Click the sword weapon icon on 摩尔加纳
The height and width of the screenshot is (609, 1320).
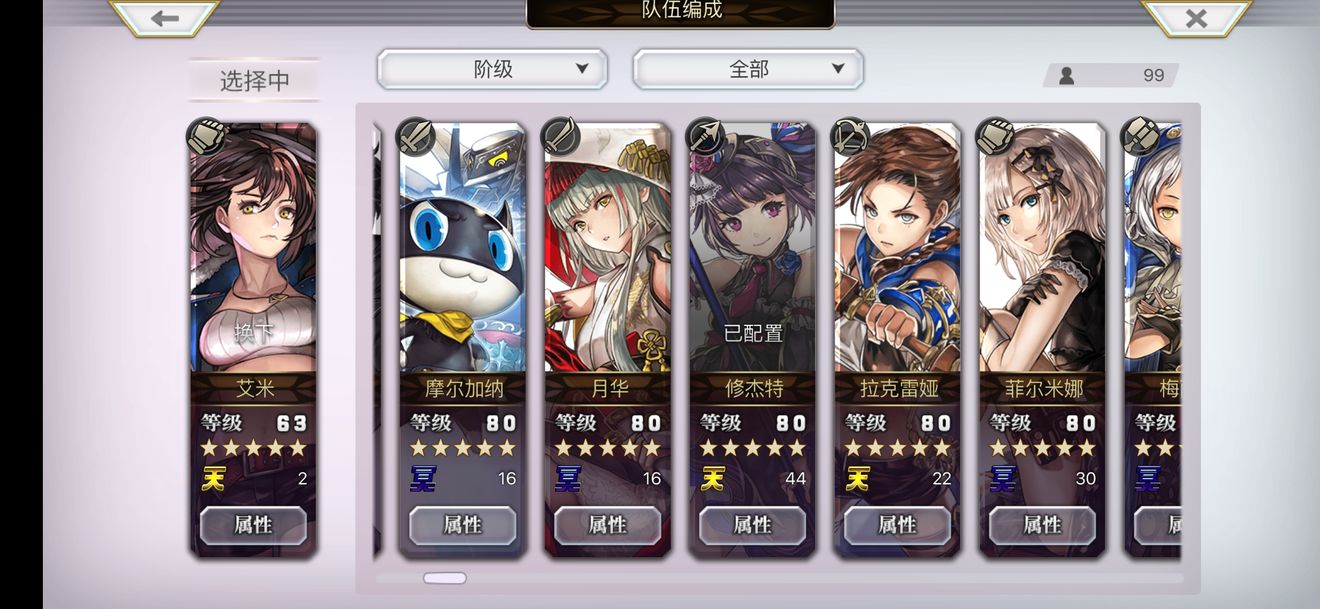pyautogui.click(x=414, y=135)
